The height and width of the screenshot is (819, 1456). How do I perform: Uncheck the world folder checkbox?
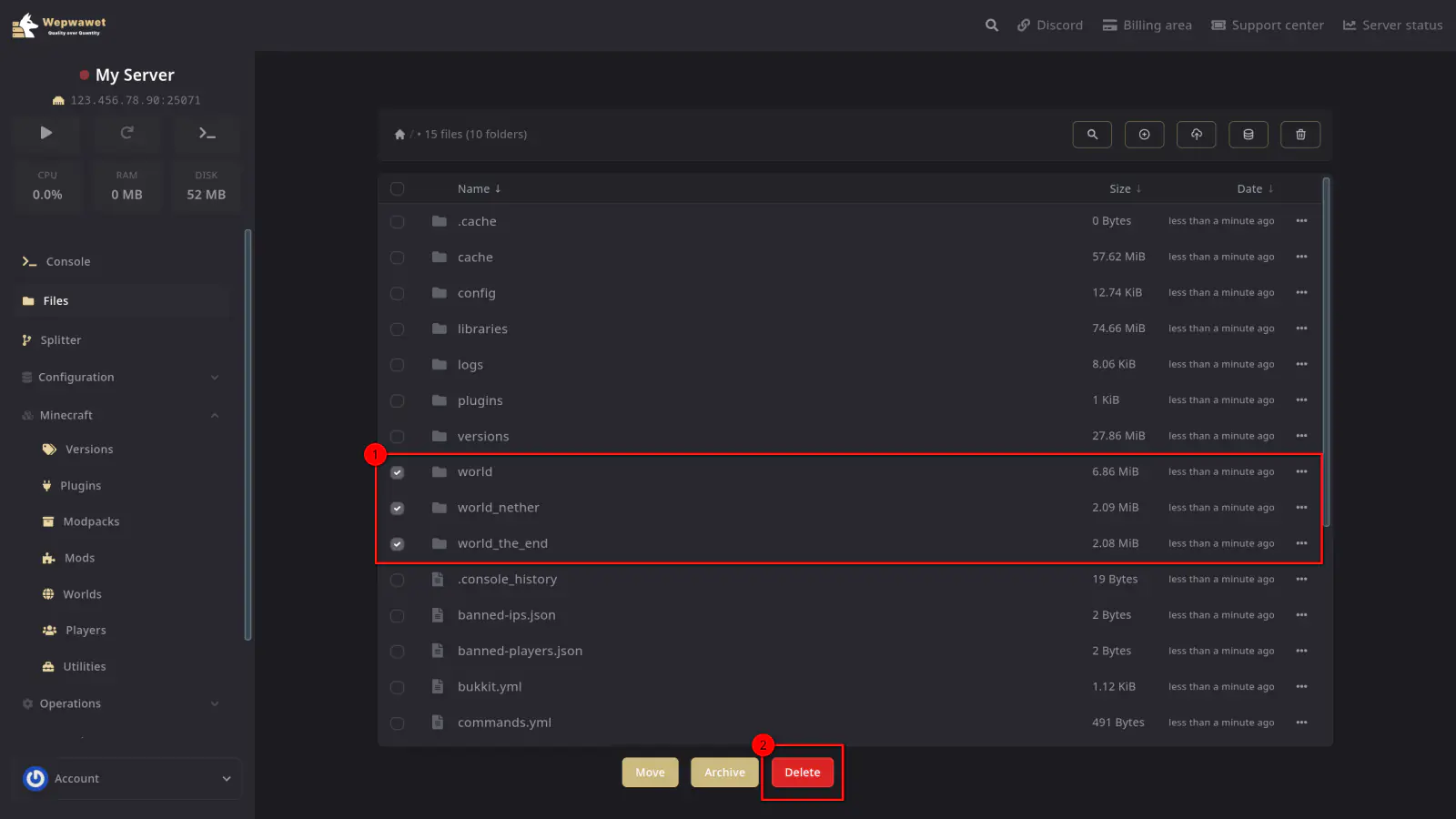point(398,472)
